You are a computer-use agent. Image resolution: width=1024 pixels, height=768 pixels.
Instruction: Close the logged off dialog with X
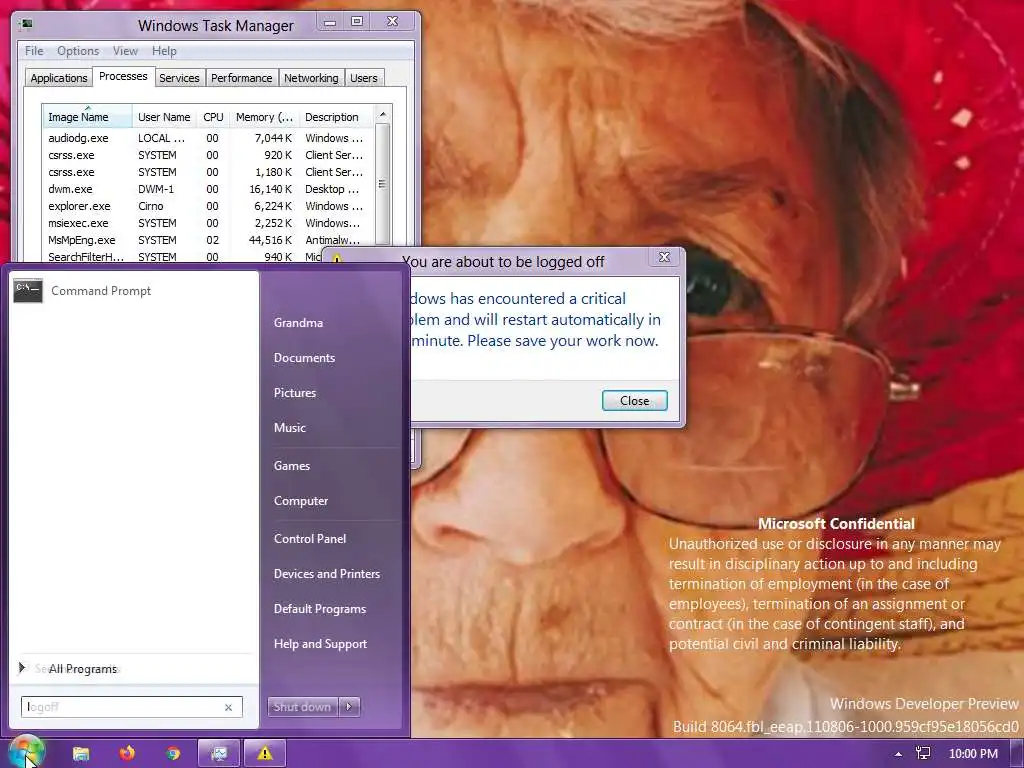point(664,257)
